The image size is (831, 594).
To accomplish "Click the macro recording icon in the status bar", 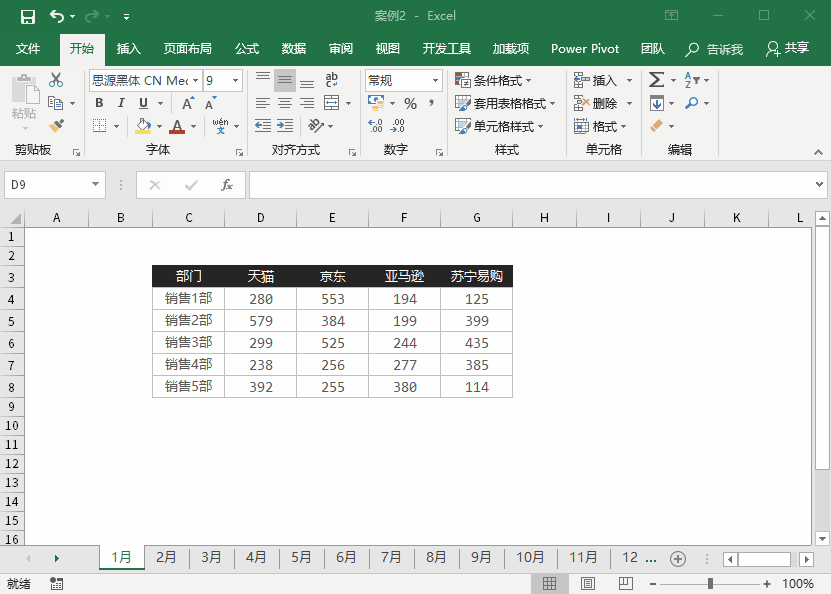I will pos(56,584).
